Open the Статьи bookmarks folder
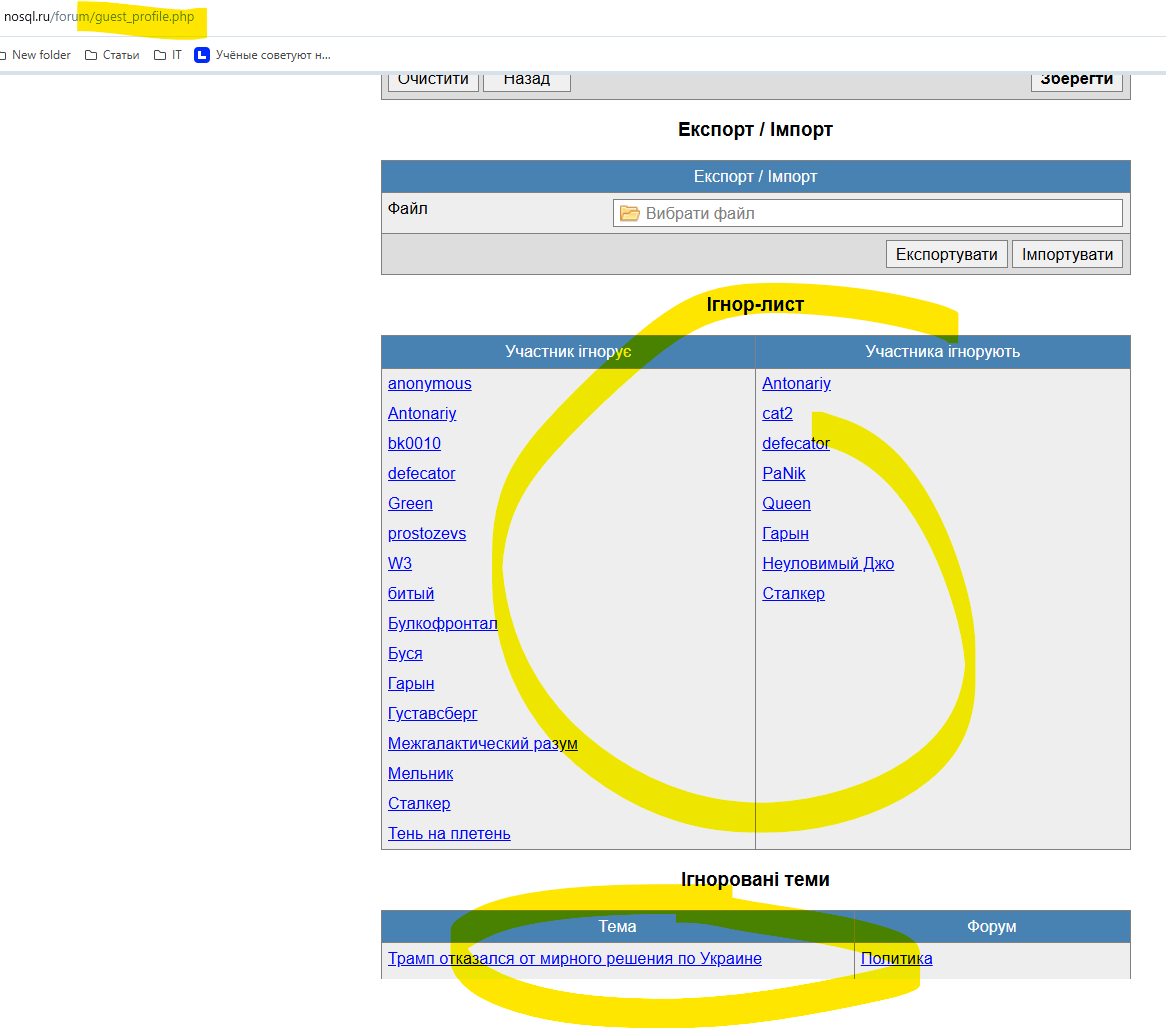 click(x=112, y=55)
